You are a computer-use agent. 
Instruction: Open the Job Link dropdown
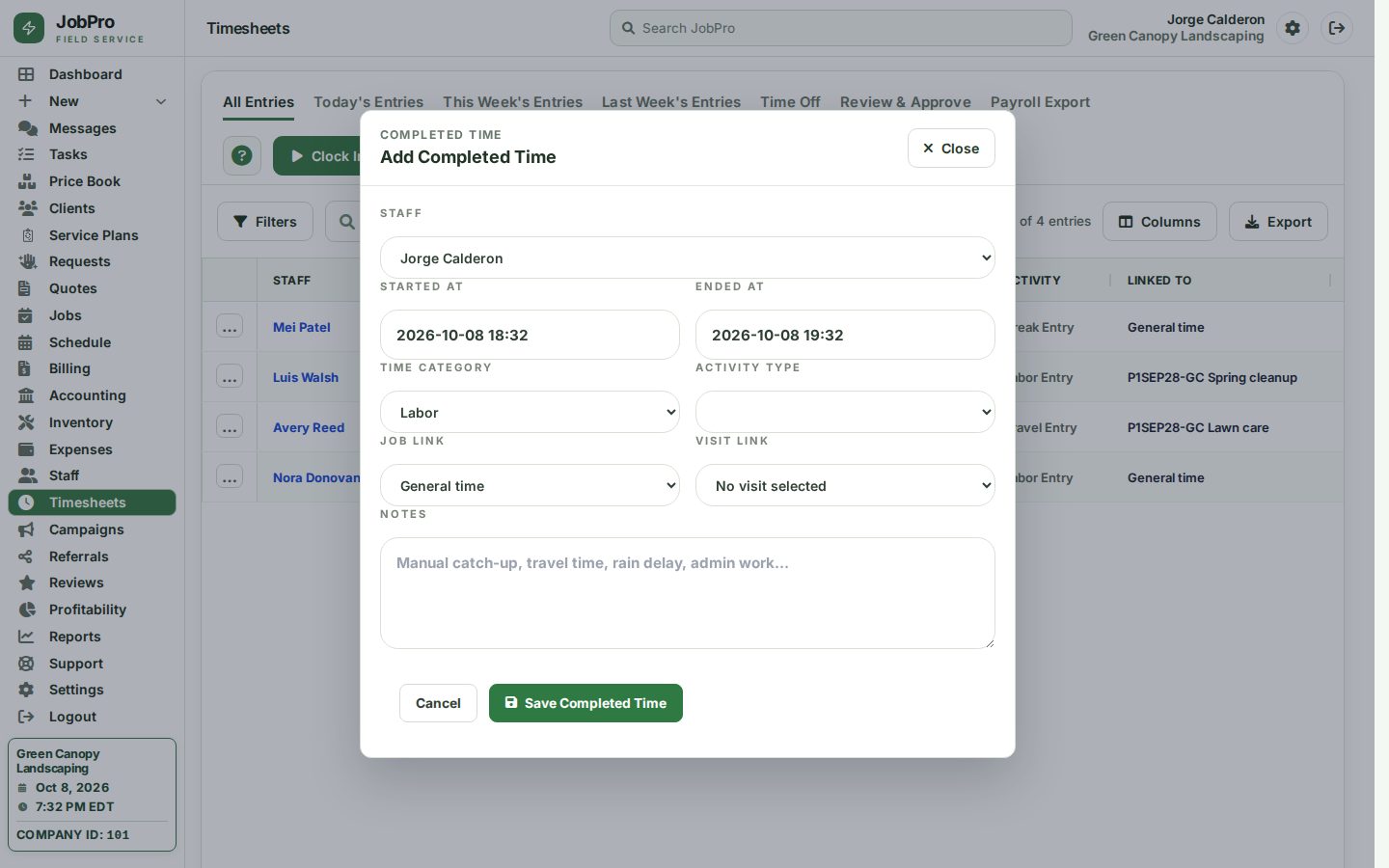point(530,485)
